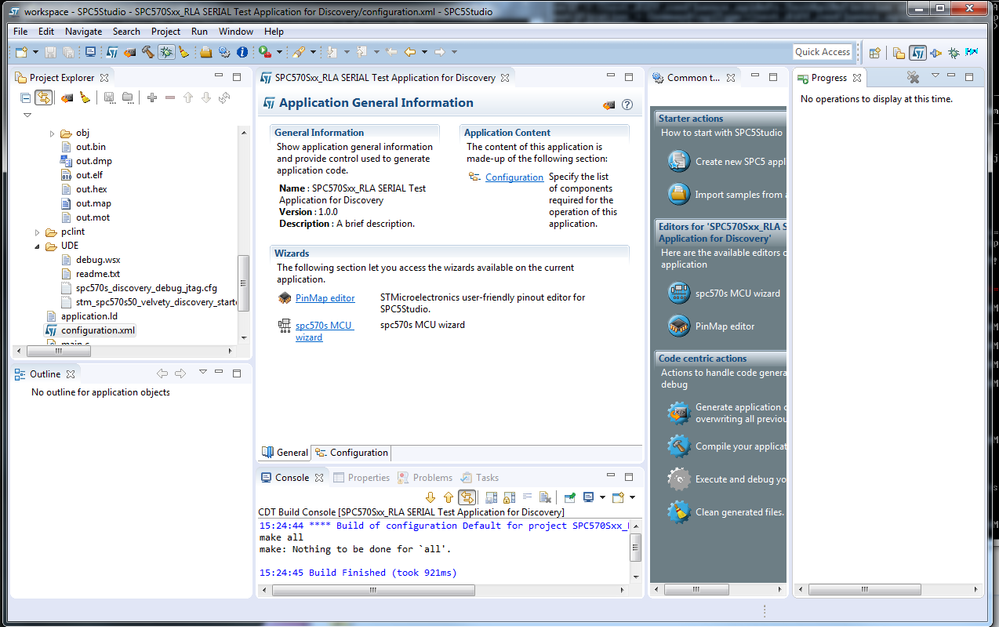Switch to the Problems tab

pos(425,478)
